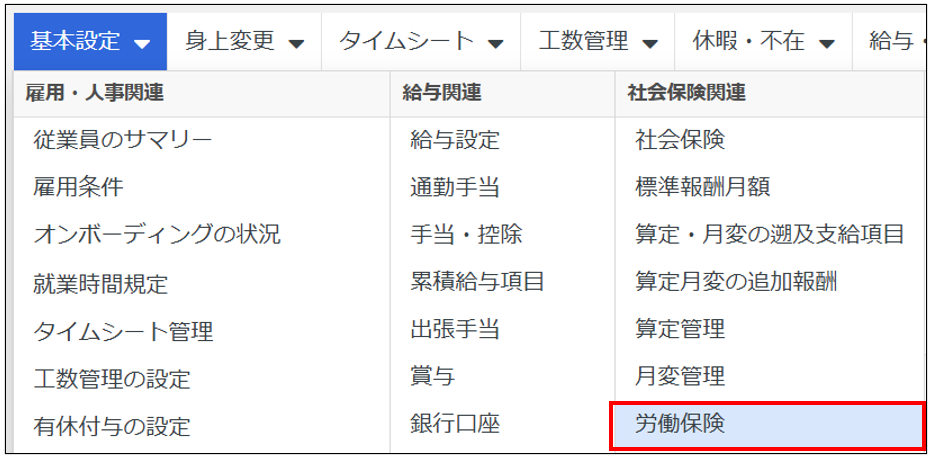
Task: Click 雇用条件 in the menu
Action: tap(78, 187)
